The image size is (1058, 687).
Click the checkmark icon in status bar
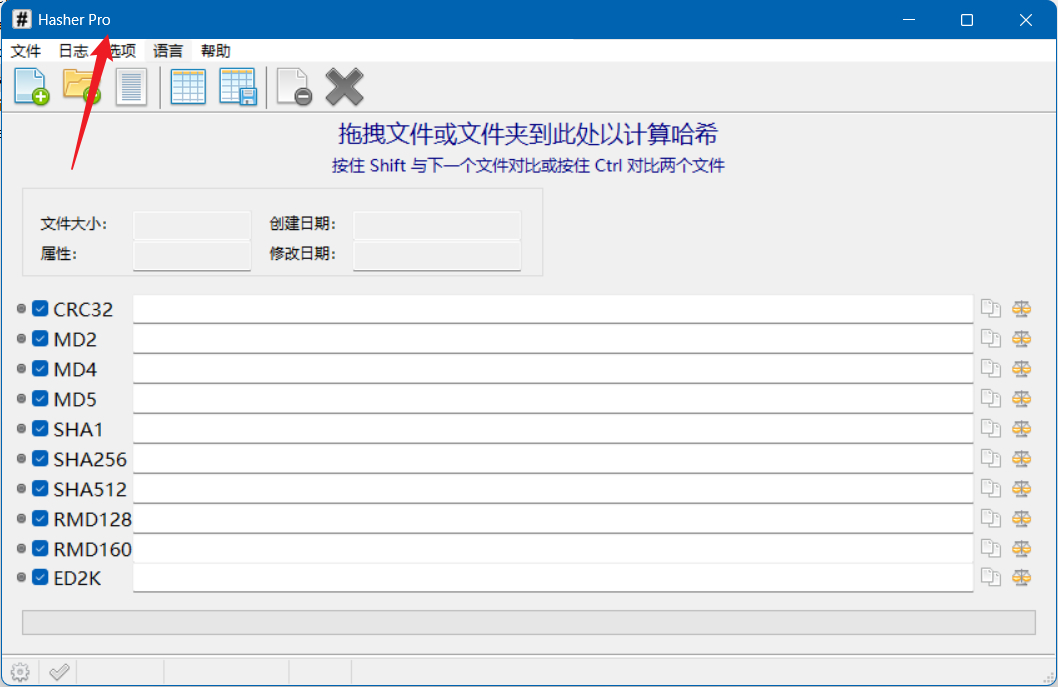[x=59, y=671]
